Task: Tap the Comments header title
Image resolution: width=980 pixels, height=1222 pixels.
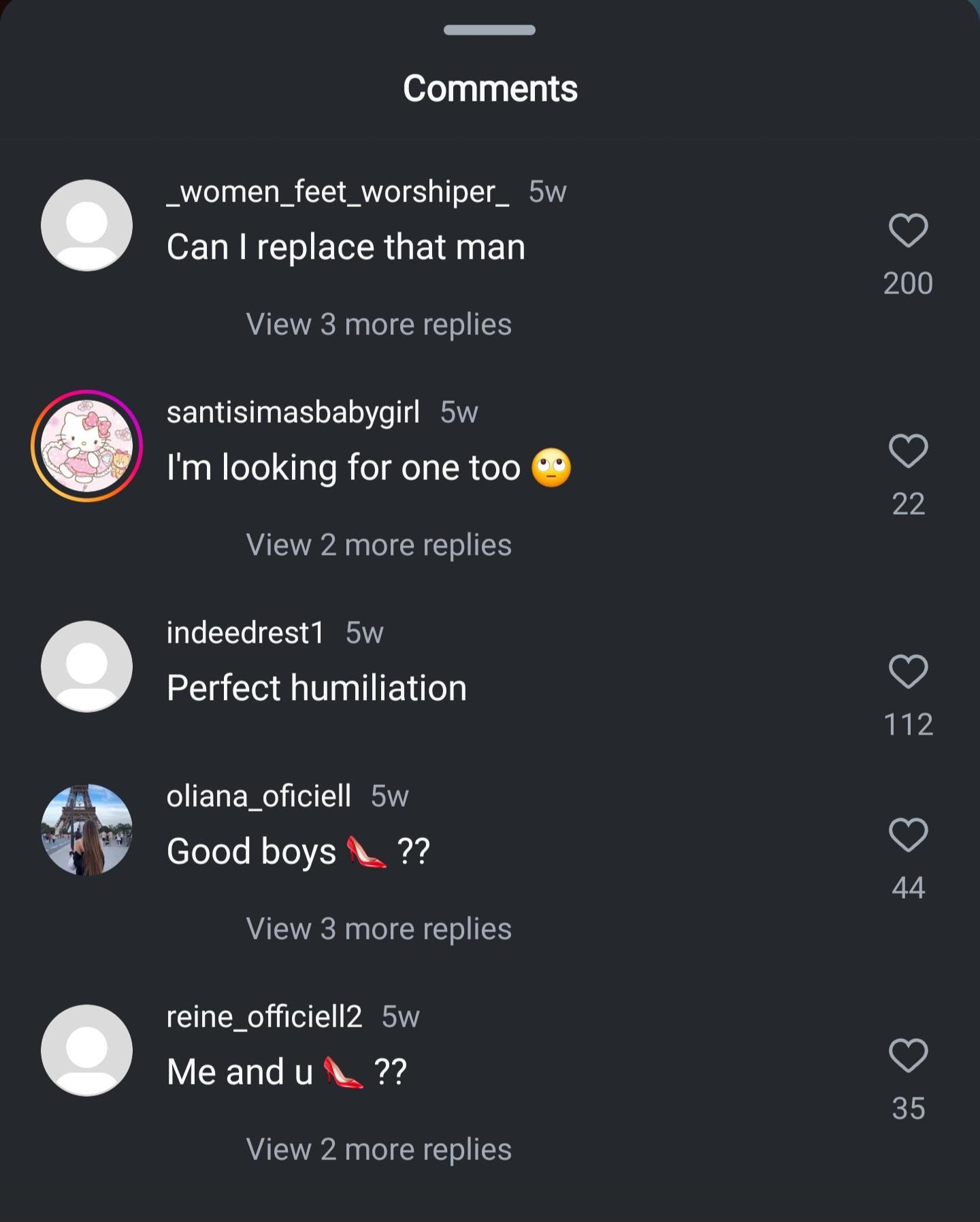Action: tap(490, 89)
